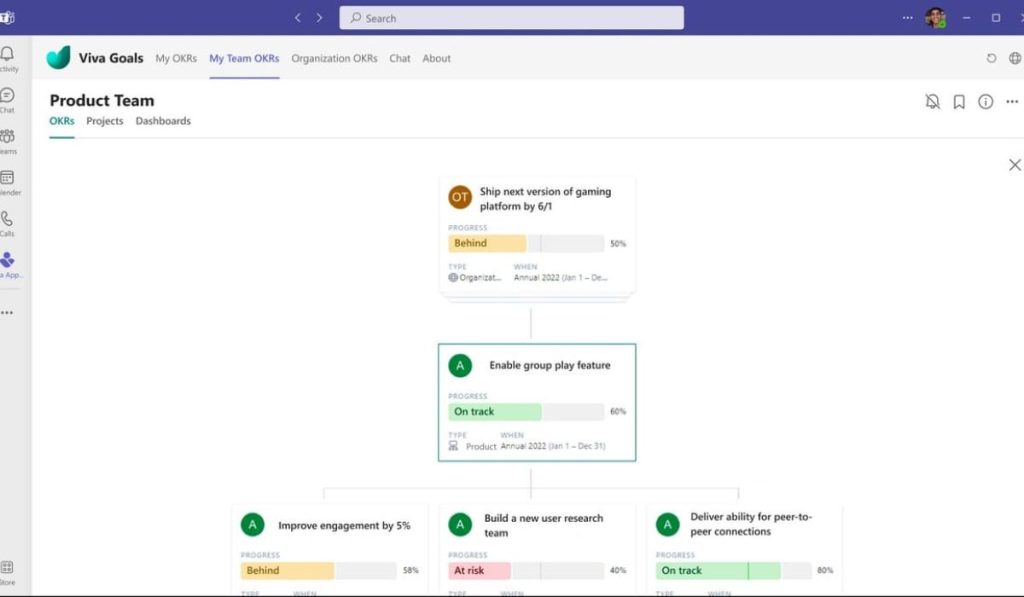This screenshot has width=1024, height=597.
Task: Toggle the muted notifications bell icon
Action: point(933,101)
